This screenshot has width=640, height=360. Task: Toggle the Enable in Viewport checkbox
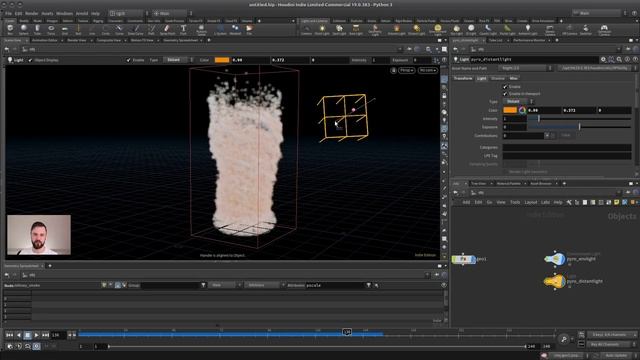pos(505,93)
